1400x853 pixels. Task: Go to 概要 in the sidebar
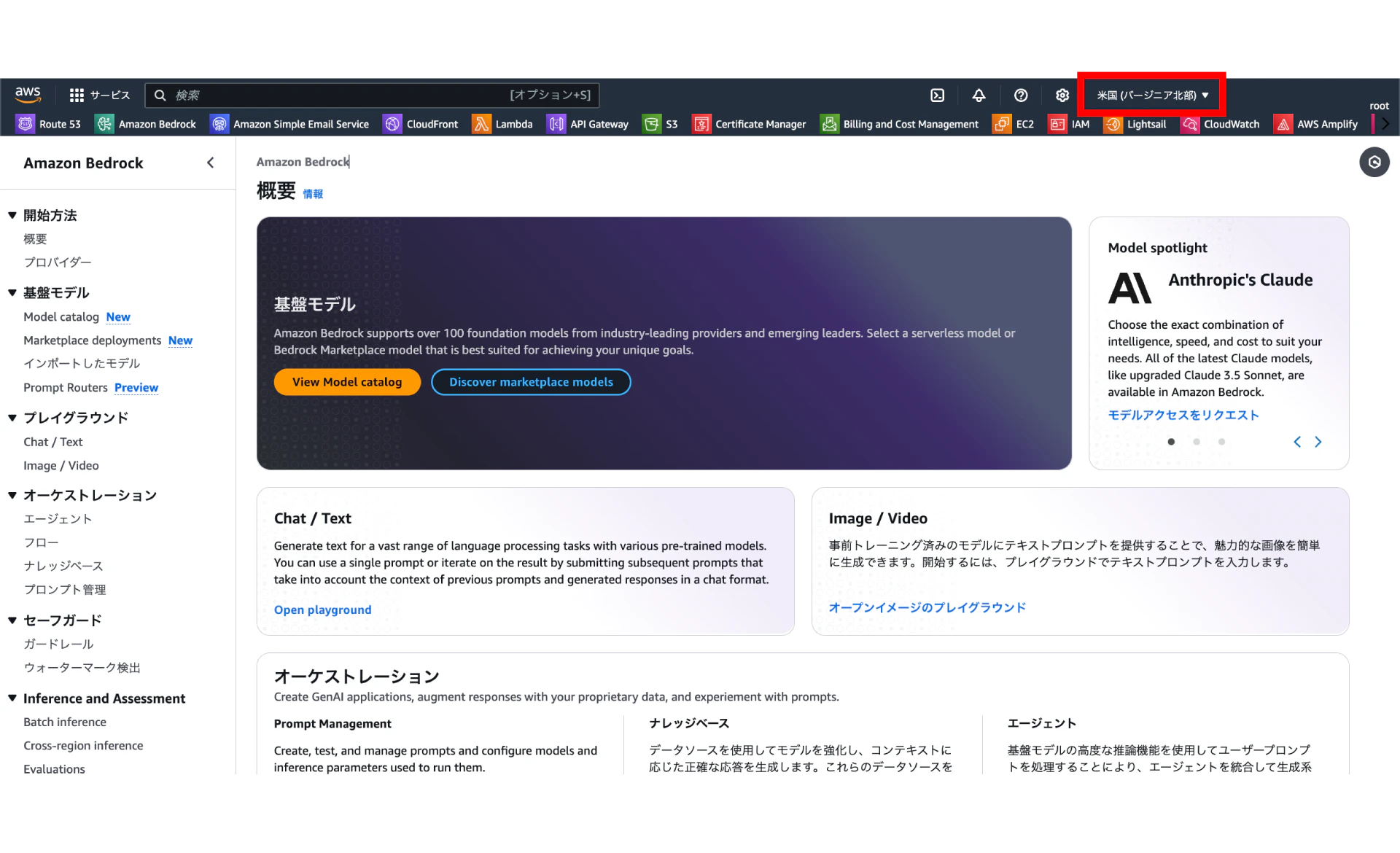[35, 239]
